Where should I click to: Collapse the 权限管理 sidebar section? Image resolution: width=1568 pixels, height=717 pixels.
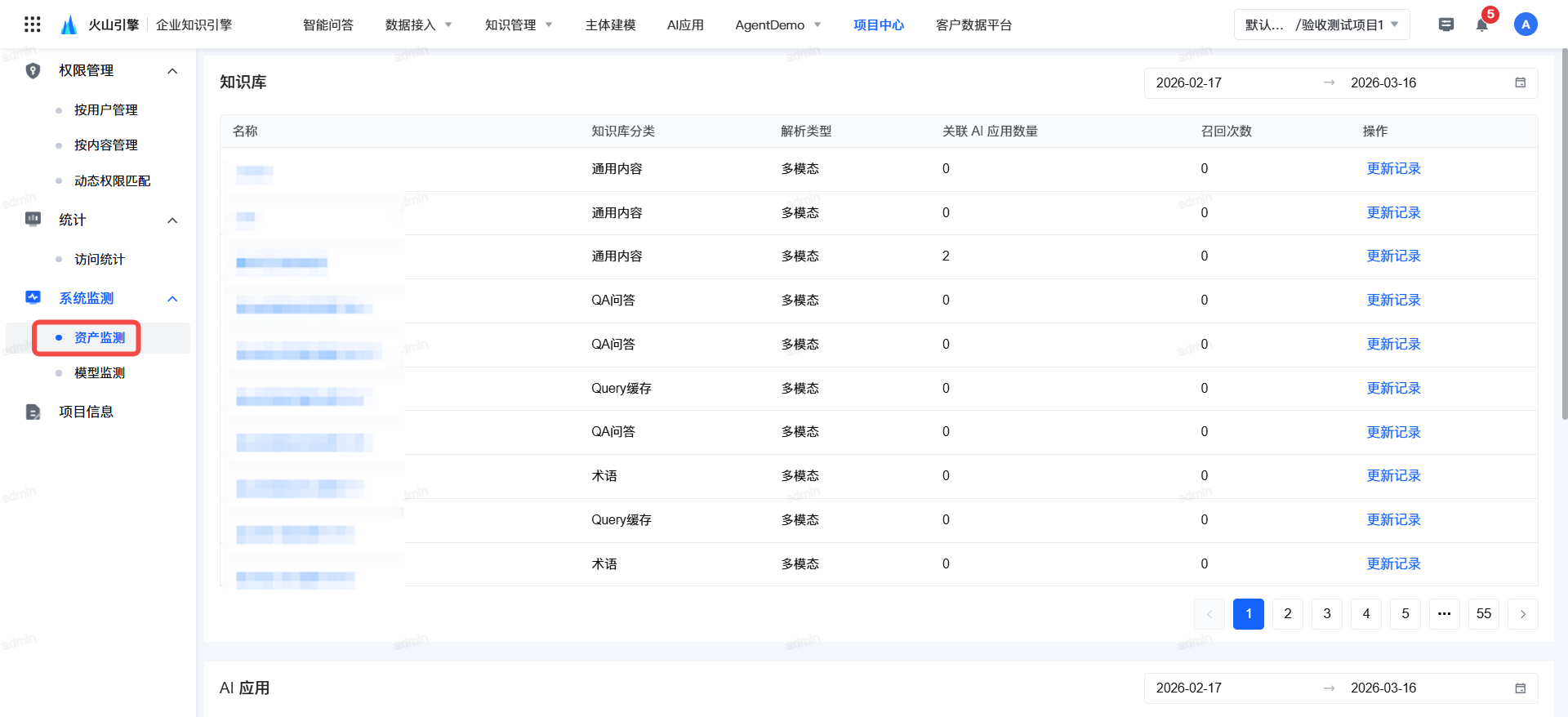172,71
